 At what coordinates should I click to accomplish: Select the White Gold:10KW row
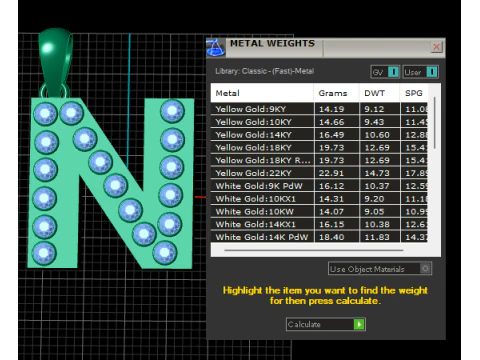[x=319, y=211]
